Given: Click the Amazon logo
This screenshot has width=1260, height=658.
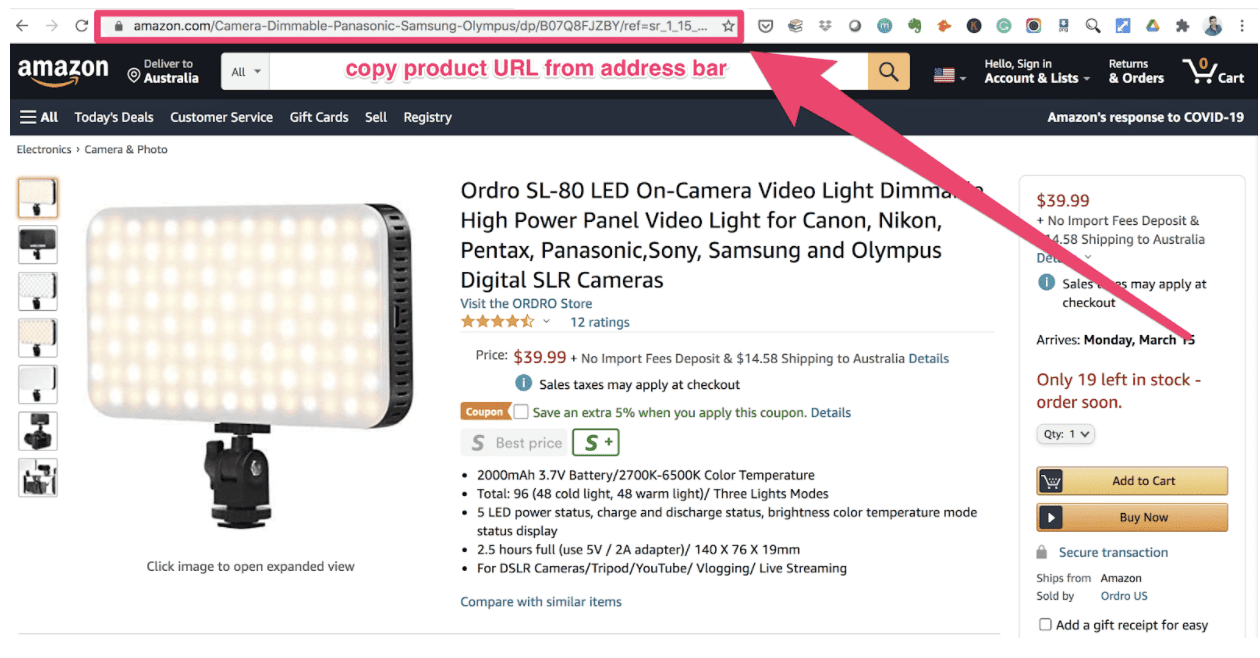Looking at the screenshot, I should click(x=63, y=71).
